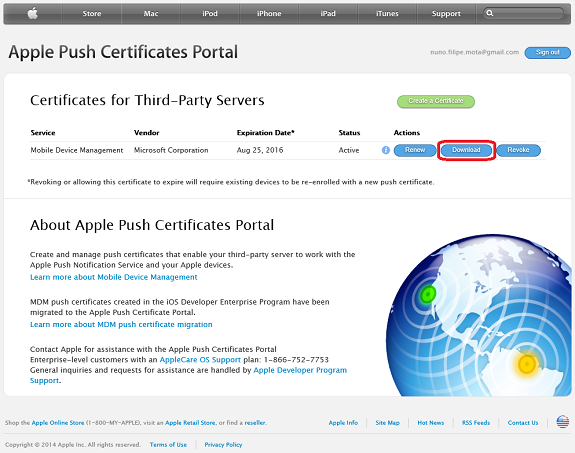Click the Apple Push Certificates Portal title

[123, 52]
